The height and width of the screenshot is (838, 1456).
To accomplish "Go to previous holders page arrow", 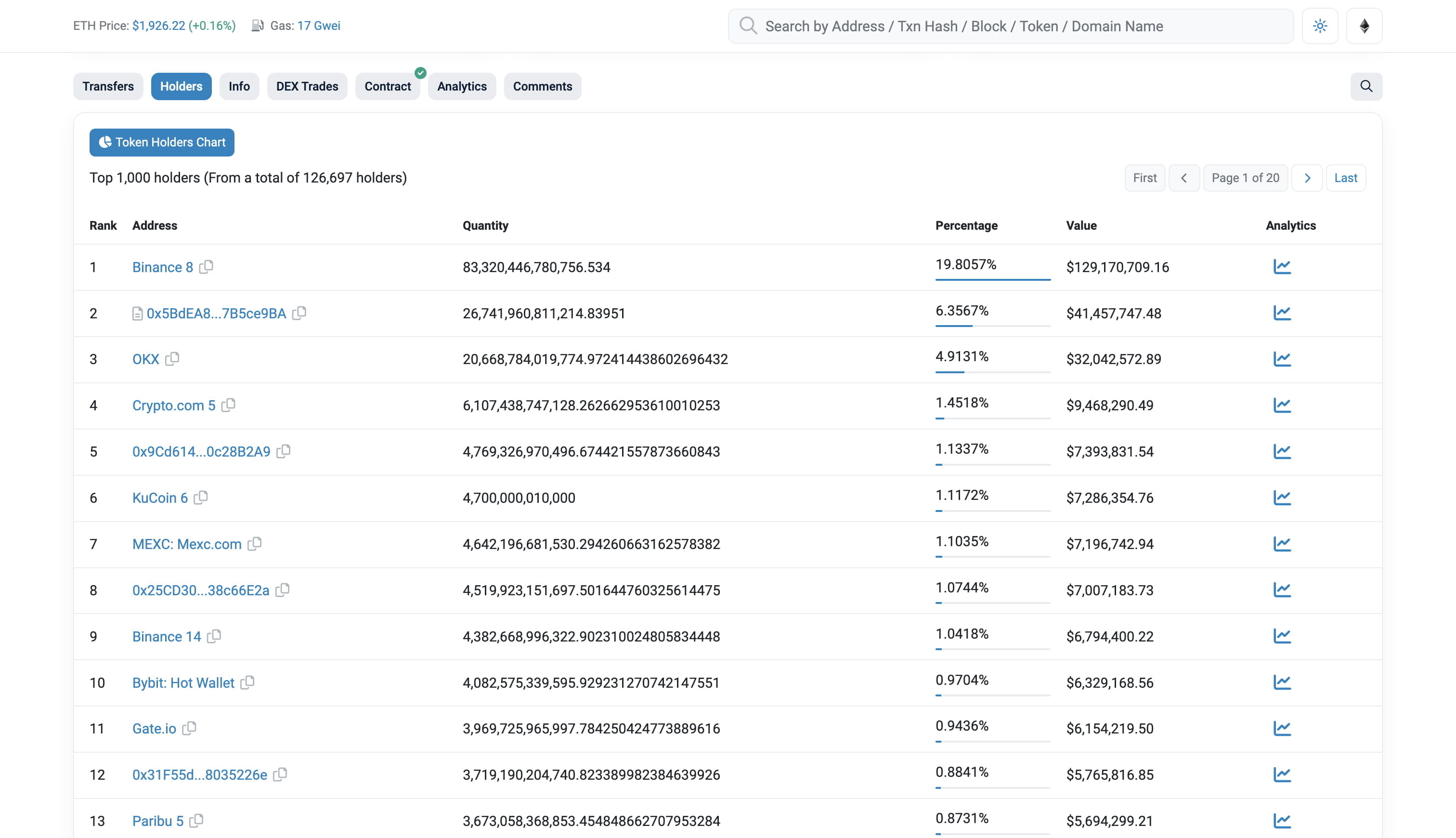I will 1184,178.
